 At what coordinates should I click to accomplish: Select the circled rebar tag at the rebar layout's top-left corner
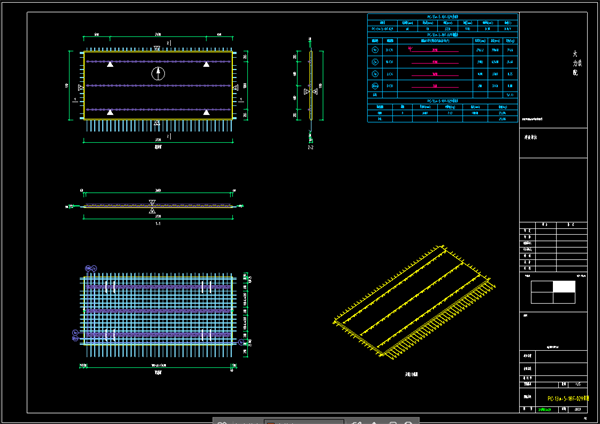pos(91,269)
